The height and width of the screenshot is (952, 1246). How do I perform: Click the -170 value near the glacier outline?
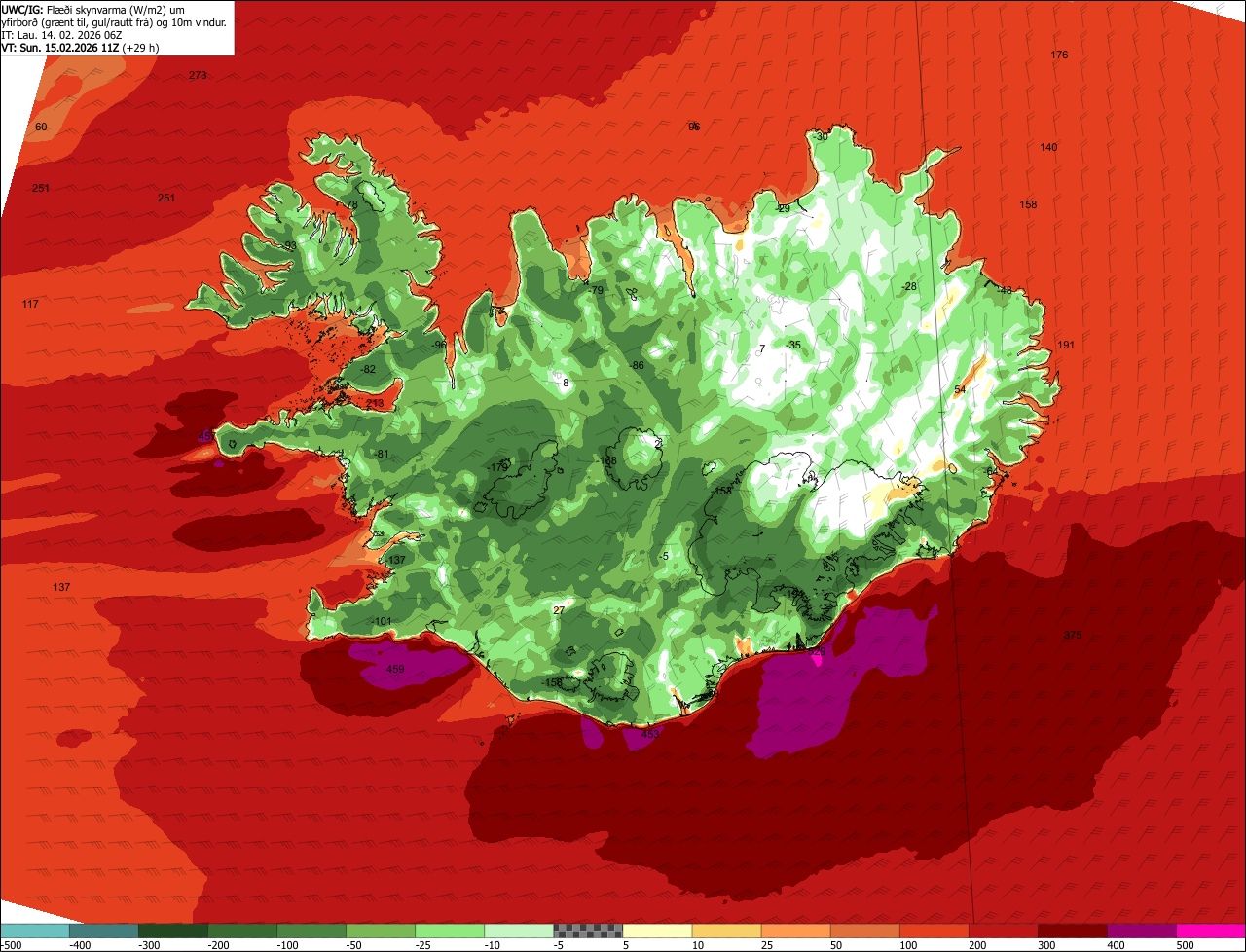(x=496, y=467)
